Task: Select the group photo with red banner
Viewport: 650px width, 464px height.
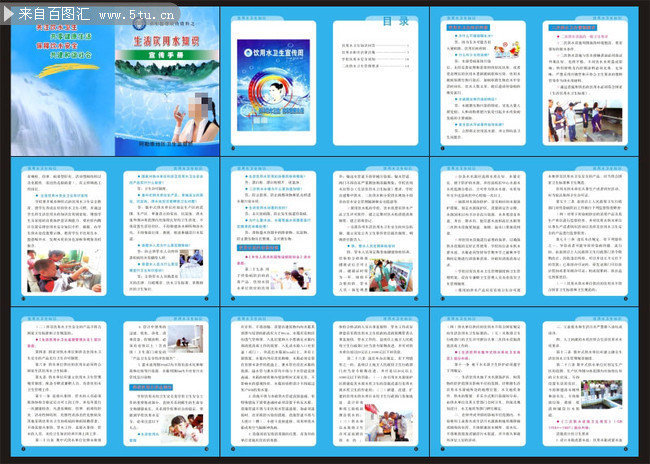Action: [388, 422]
